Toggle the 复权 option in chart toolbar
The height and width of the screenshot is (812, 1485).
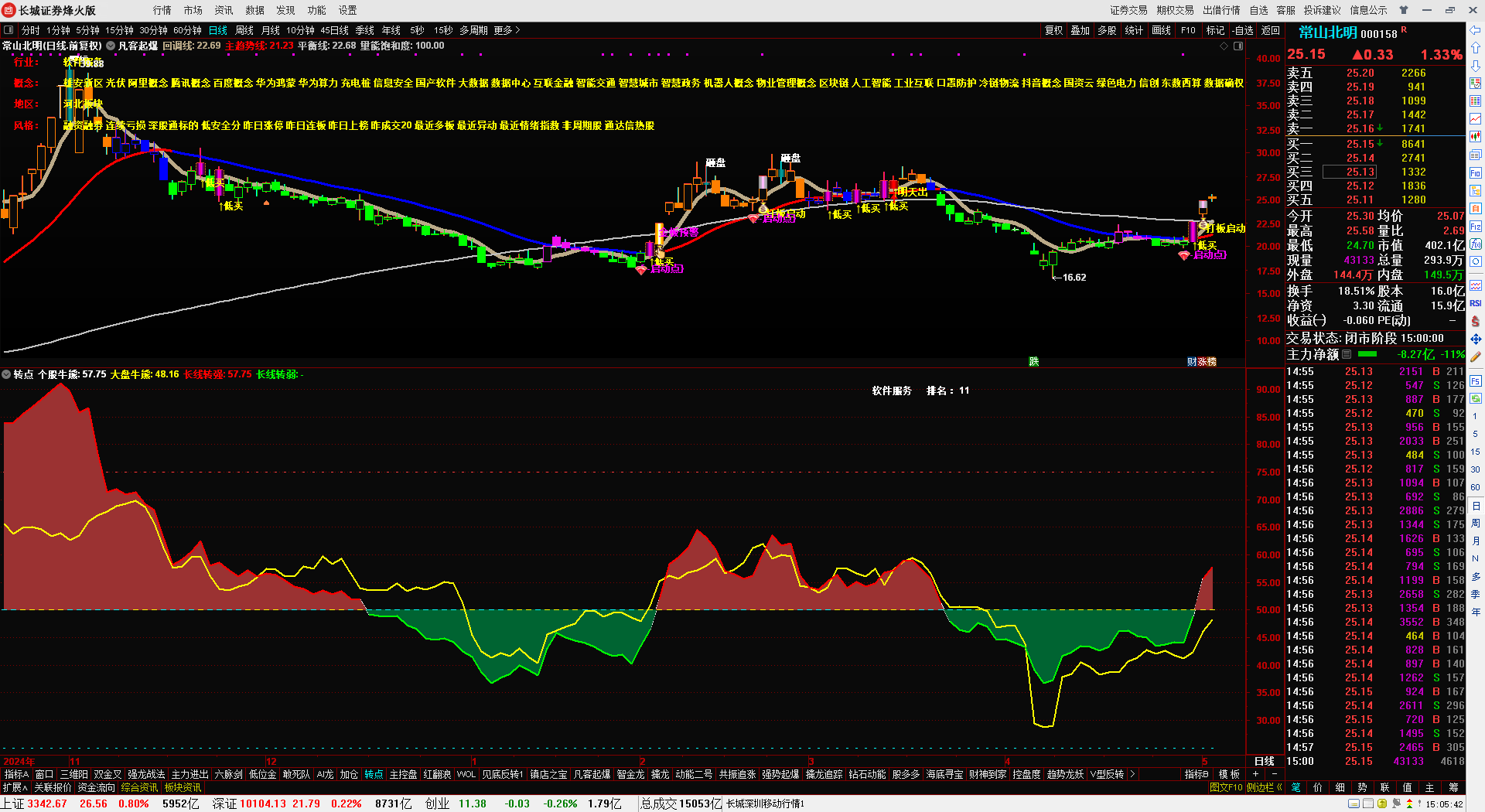(x=1053, y=30)
